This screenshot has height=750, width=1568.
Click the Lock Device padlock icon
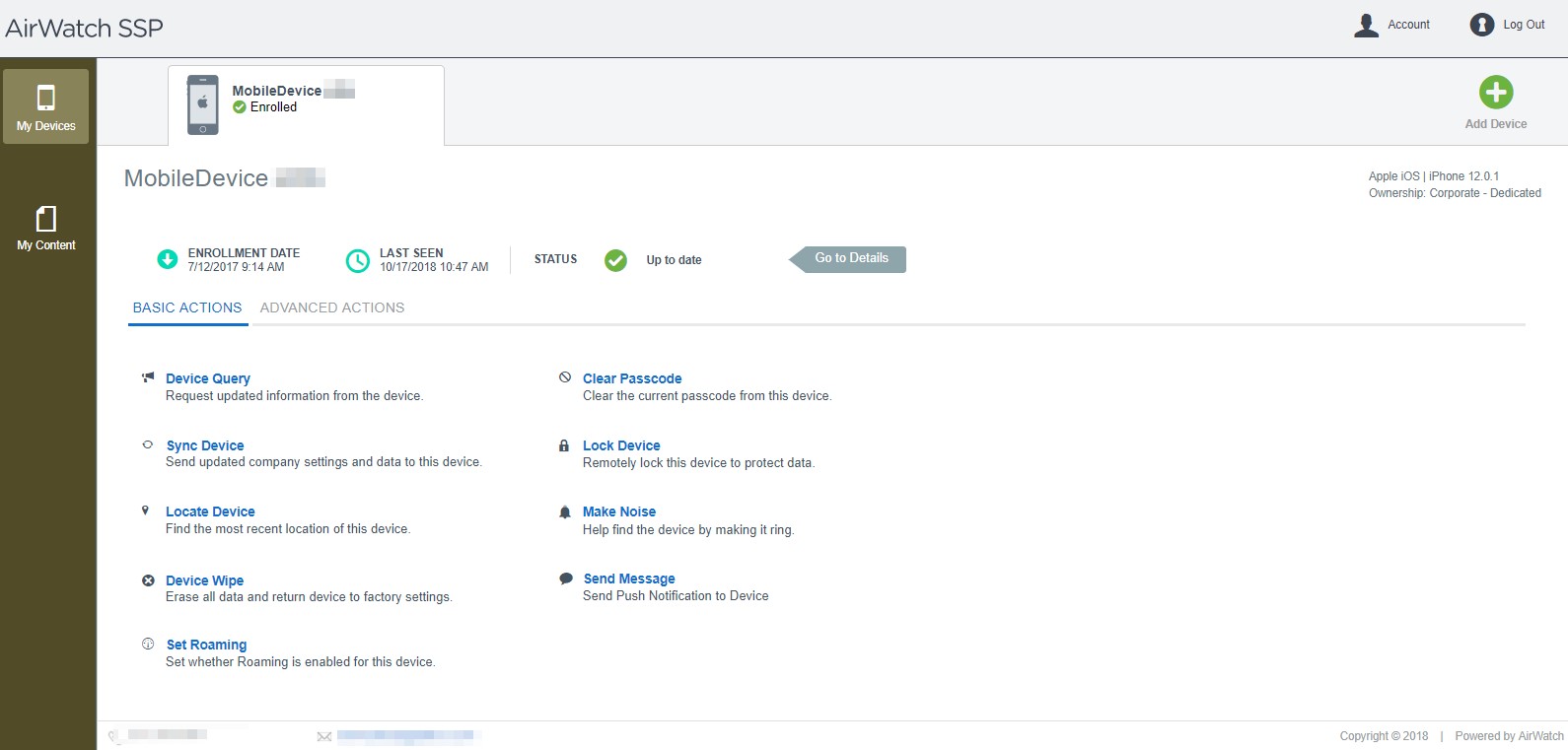point(564,445)
